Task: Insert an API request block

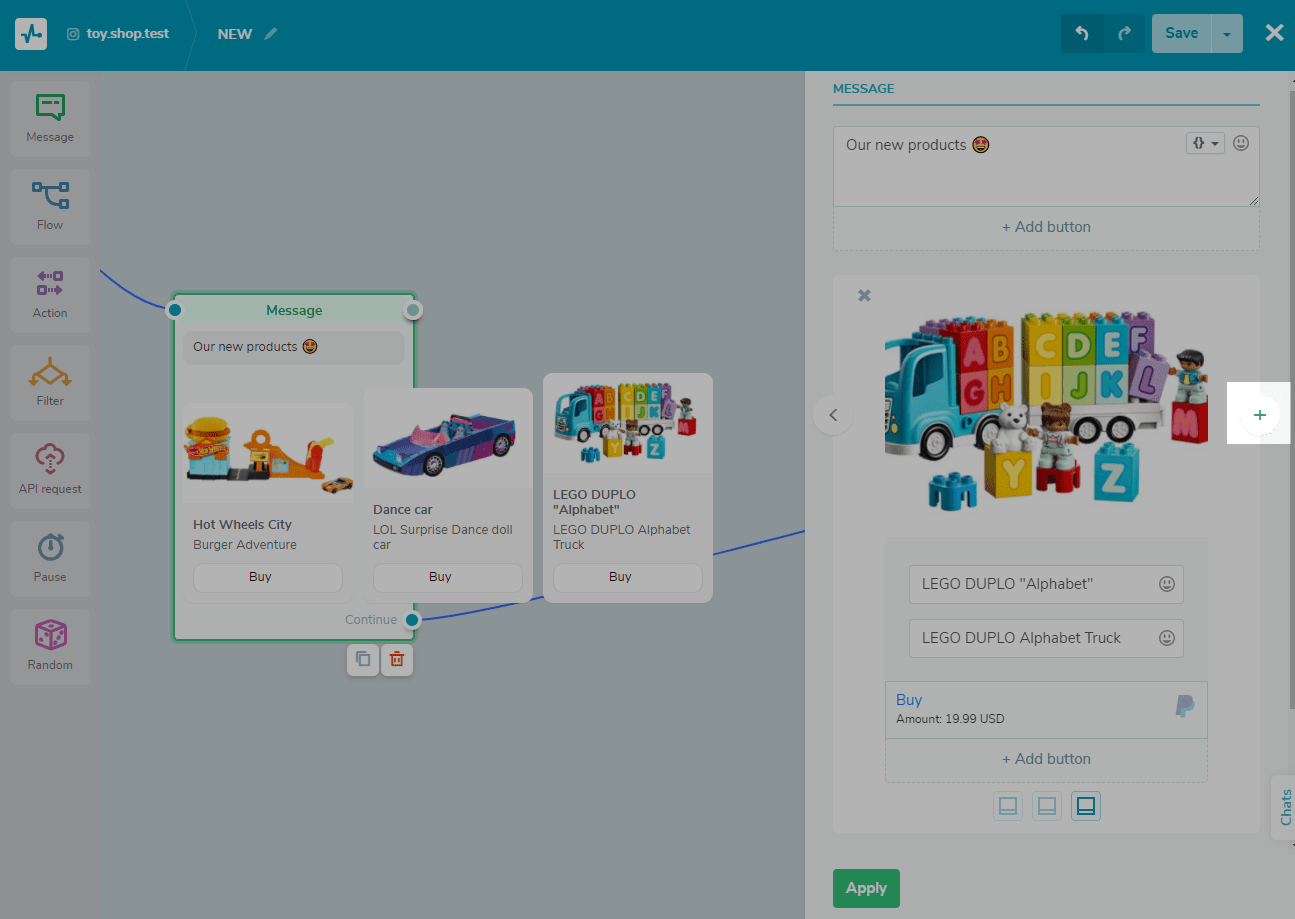Action: (x=50, y=470)
